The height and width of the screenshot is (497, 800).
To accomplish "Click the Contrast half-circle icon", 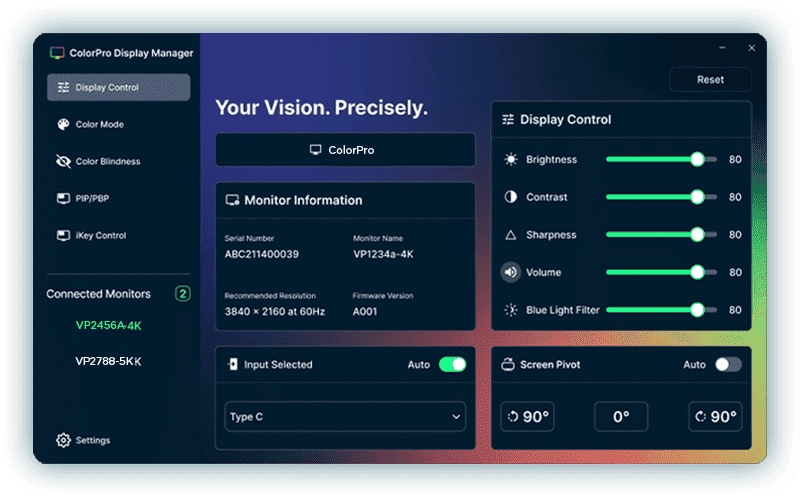I will coord(511,197).
